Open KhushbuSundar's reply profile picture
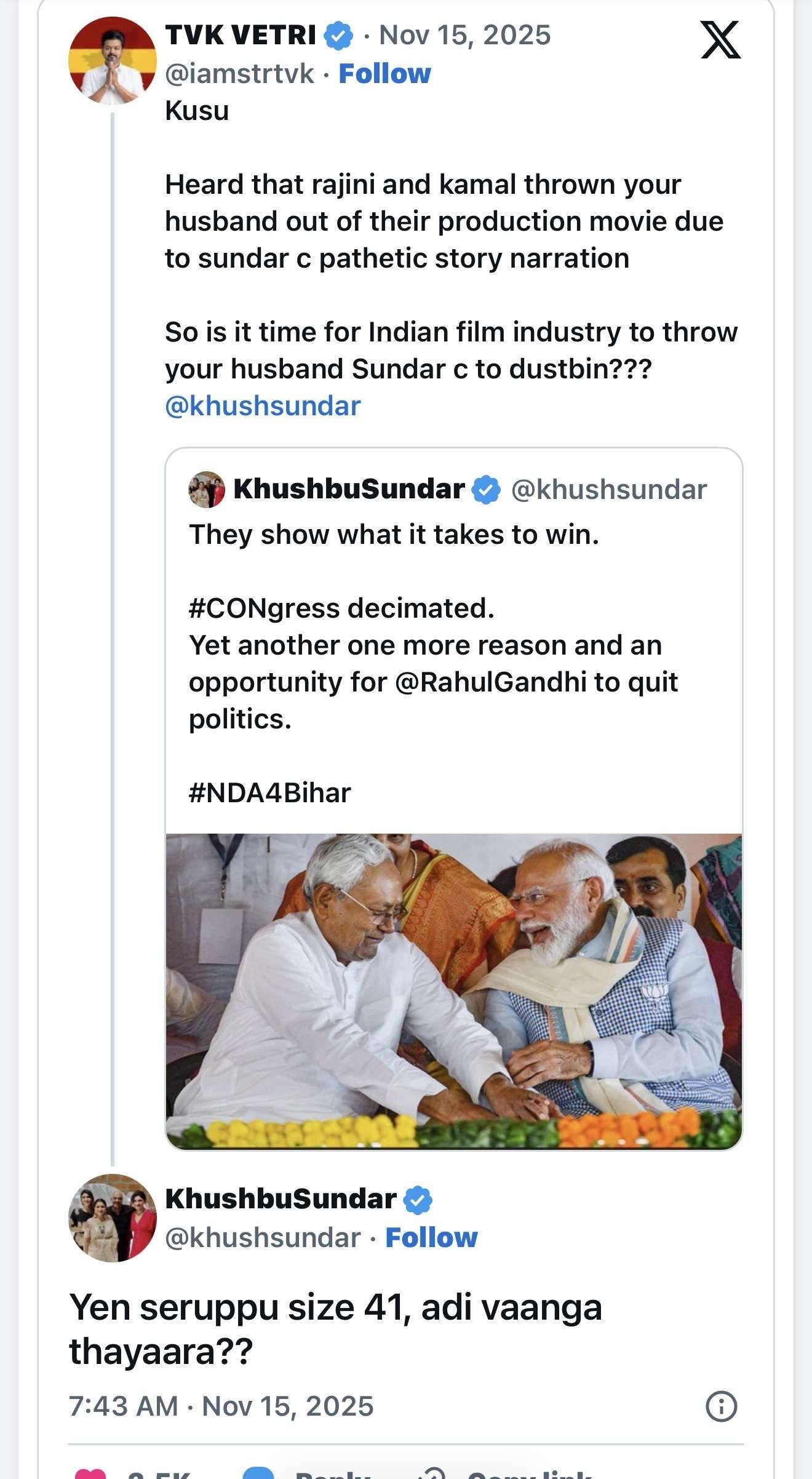 (x=113, y=1218)
